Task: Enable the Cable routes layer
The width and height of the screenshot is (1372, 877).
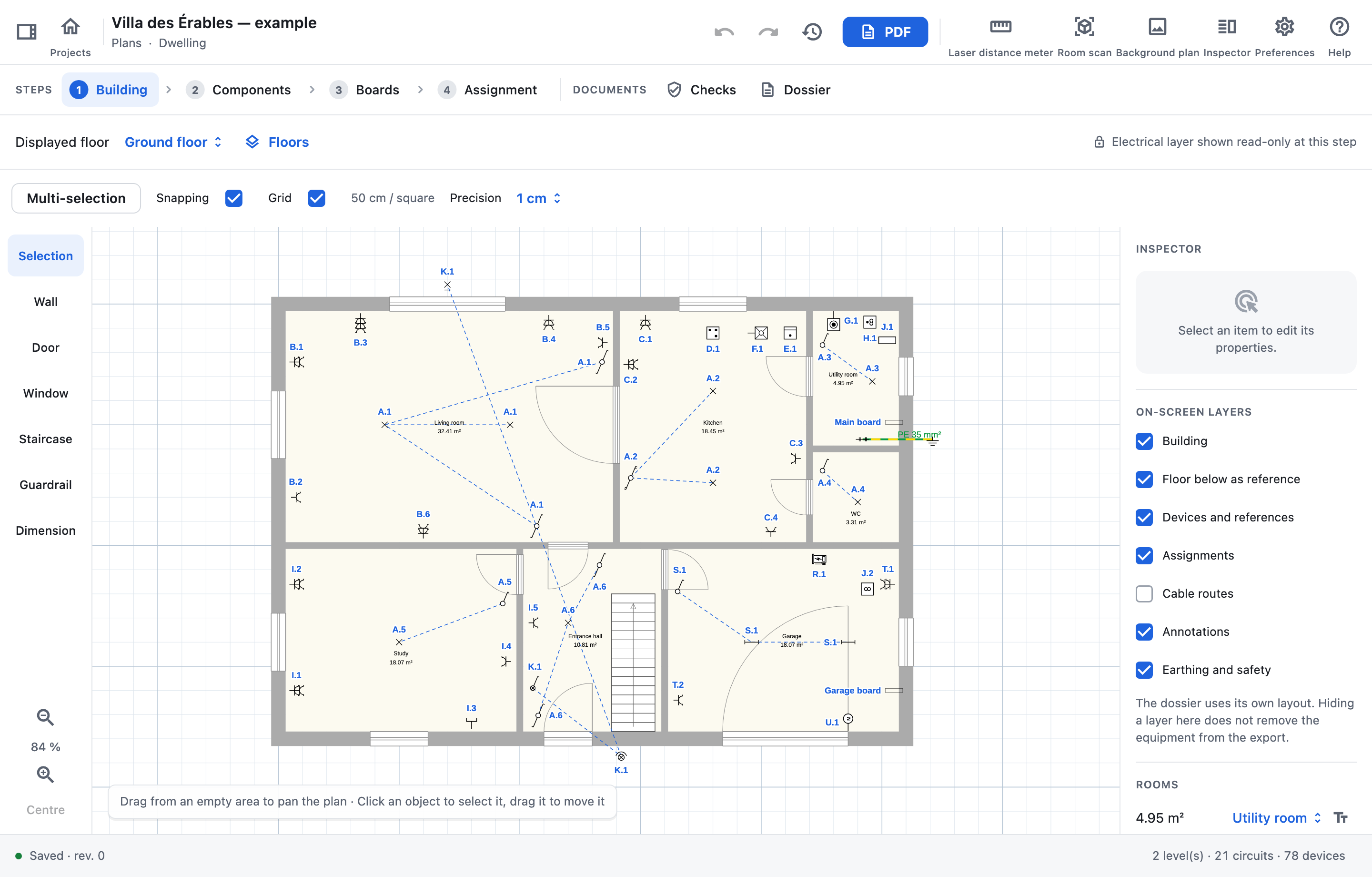Action: pyautogui.click(x=1143, y=593)
